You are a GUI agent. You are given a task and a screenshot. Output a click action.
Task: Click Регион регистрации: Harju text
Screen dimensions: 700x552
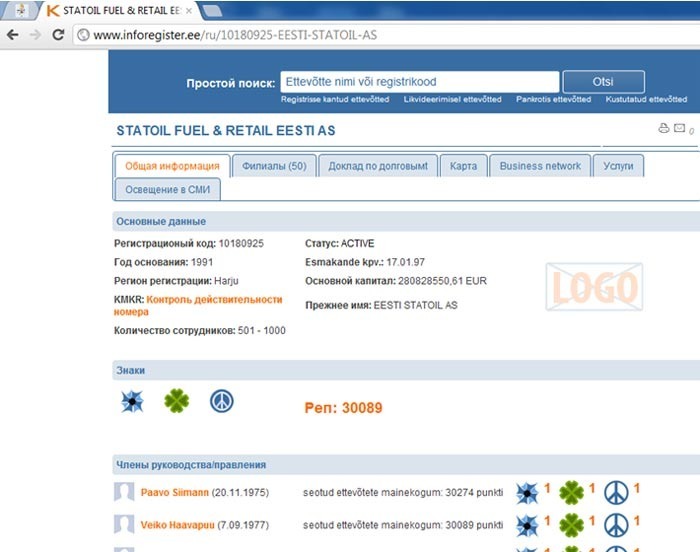coord(176,281)
